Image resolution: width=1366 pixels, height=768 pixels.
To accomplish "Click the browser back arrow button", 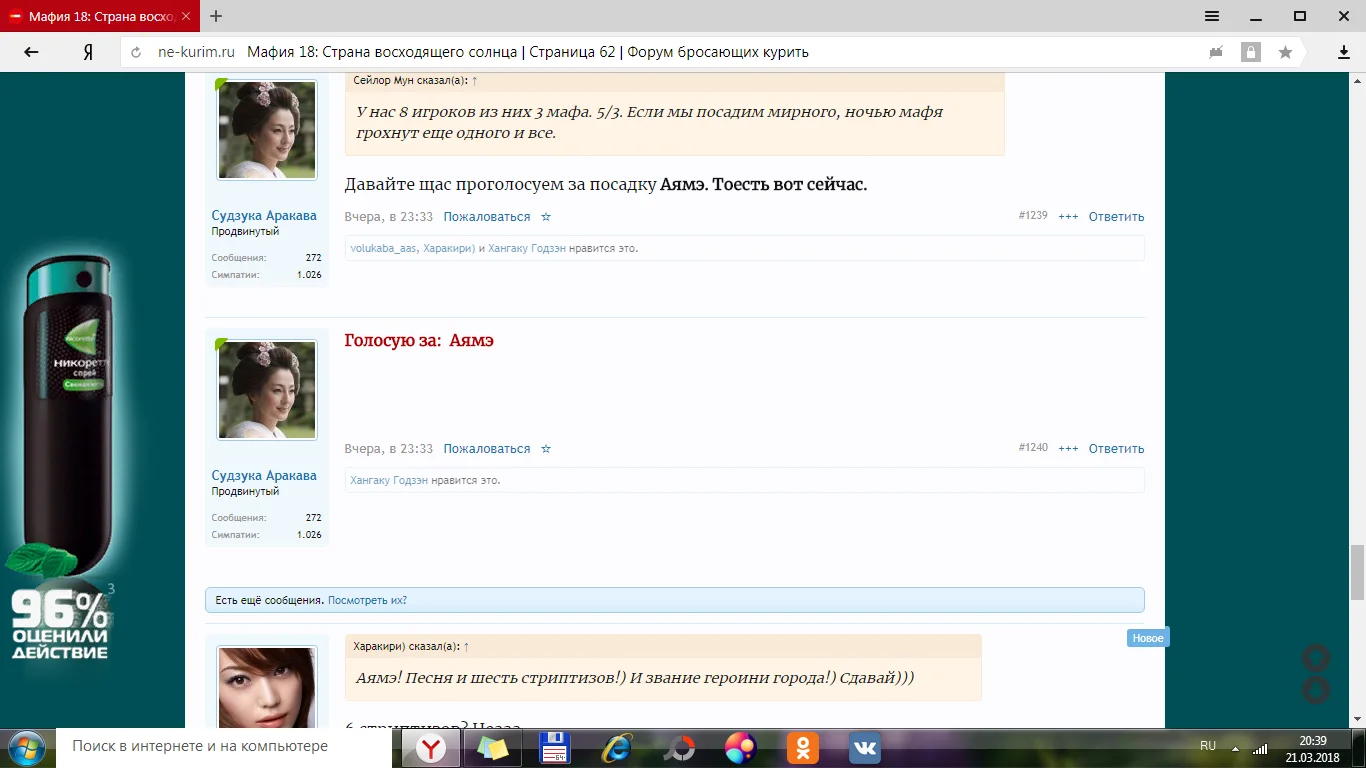I will coord(31,52).
